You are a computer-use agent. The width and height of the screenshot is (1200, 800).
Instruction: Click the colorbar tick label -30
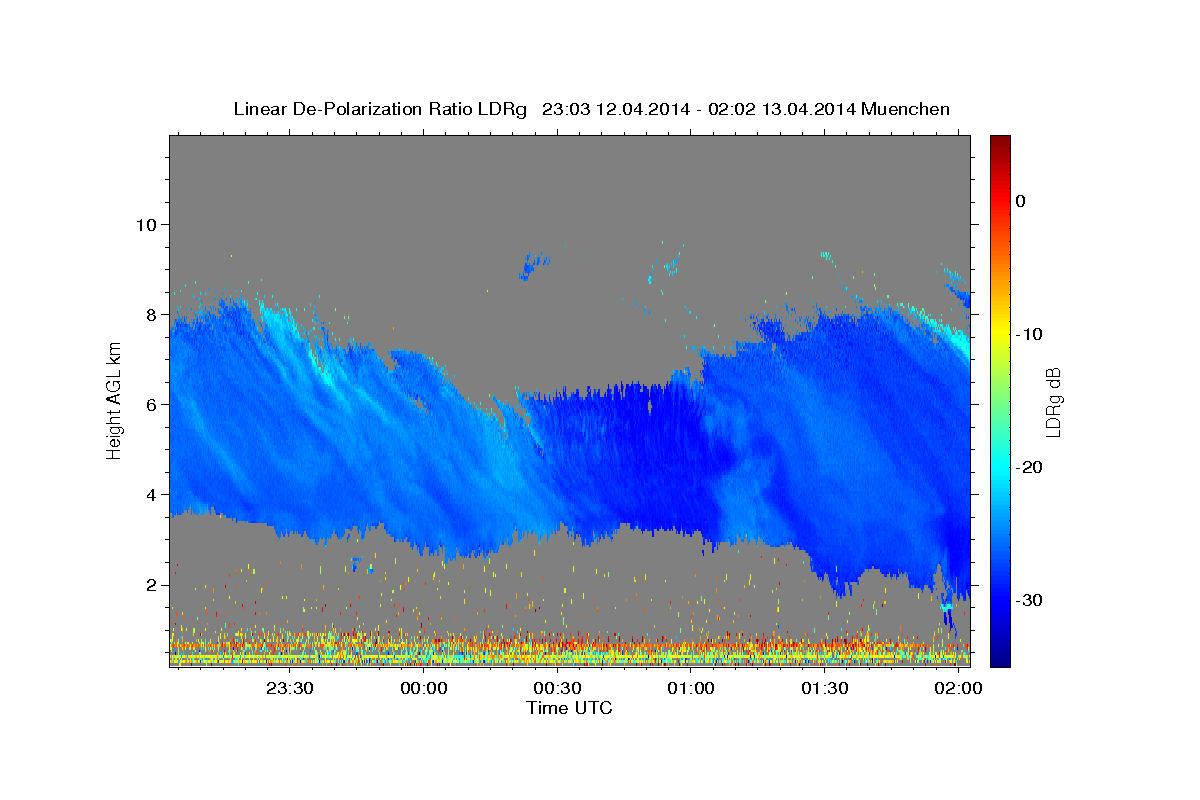point(1029,600)
